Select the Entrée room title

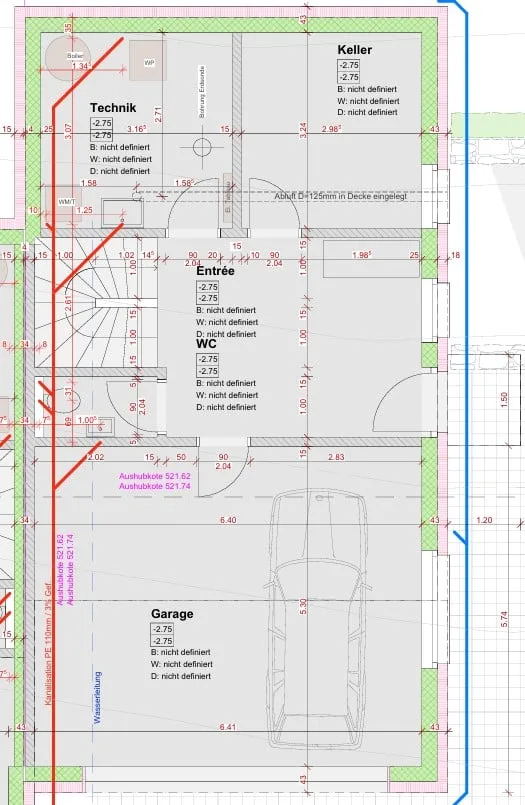pyautogui.click(x=216, y=271)
